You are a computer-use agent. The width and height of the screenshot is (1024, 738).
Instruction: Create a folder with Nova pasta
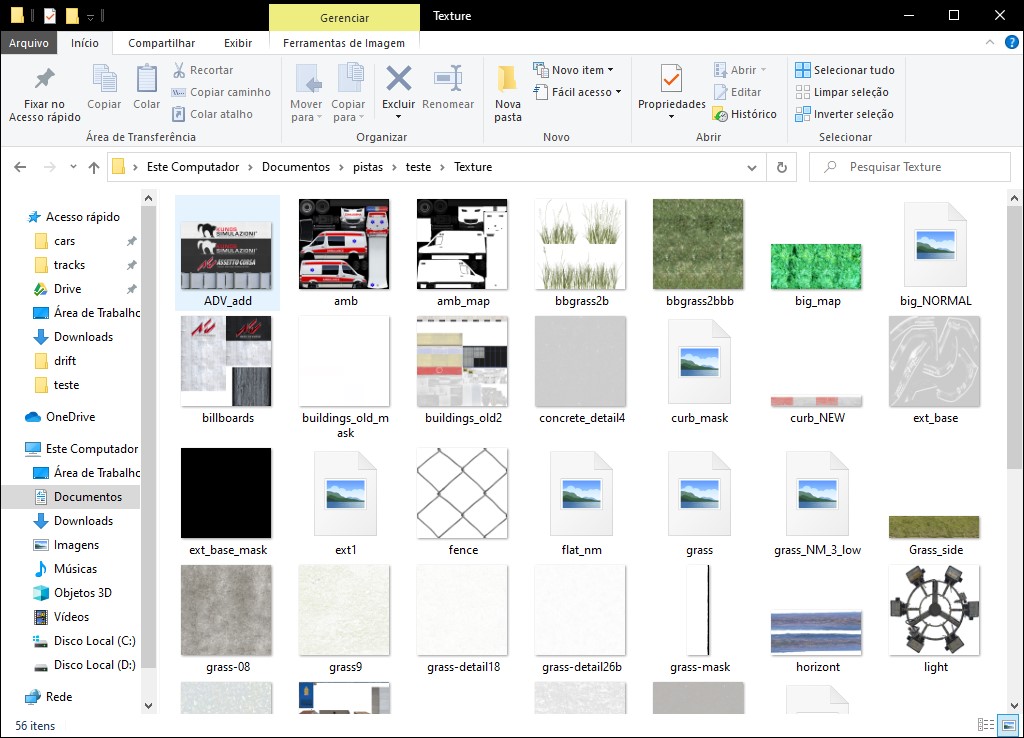[x=507, y=94]
